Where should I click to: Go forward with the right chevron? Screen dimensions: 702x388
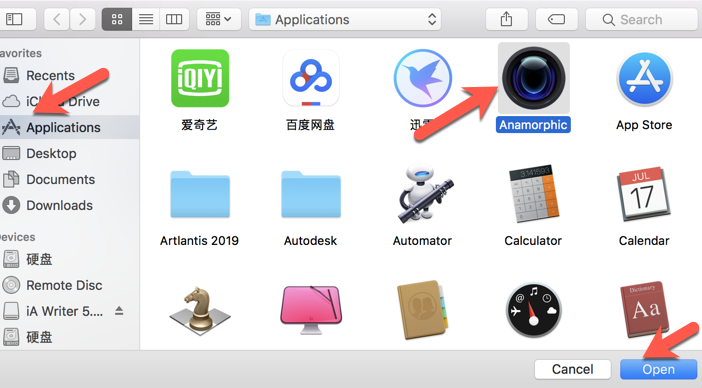pos(82,19)
